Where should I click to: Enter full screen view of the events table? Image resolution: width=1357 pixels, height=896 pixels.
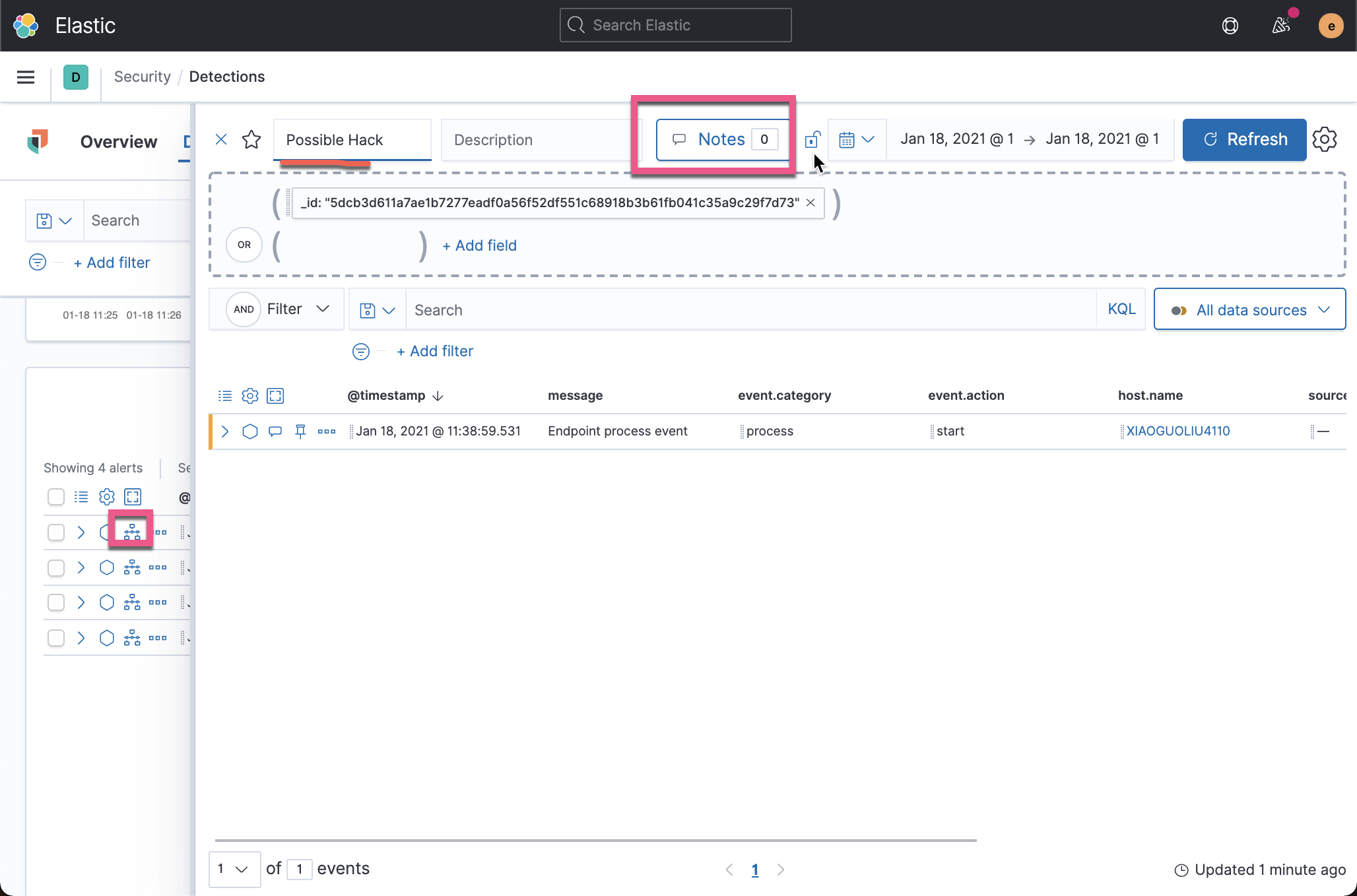tap(275, 395)
